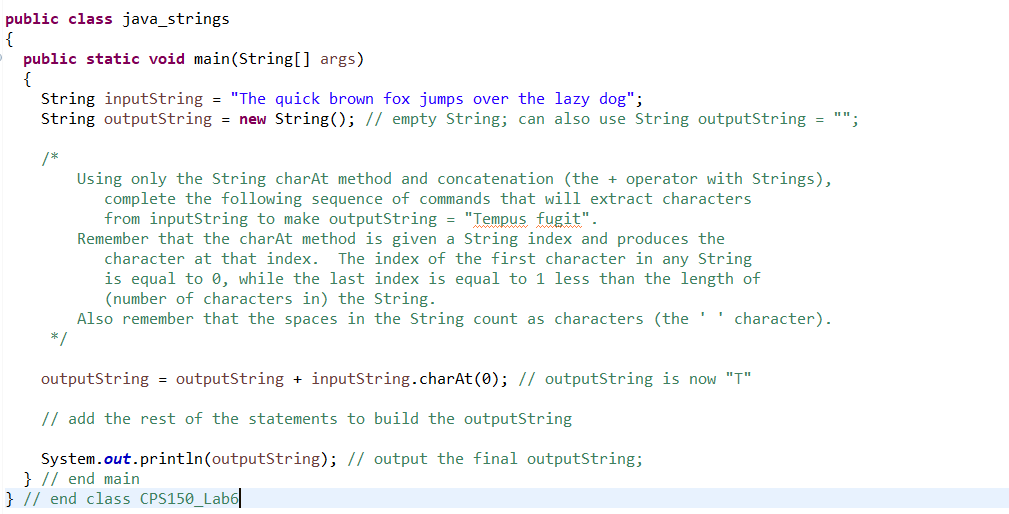Click the String[] parameter type
The height and width of the screenshot is (514, 1009).
[275, 60]
